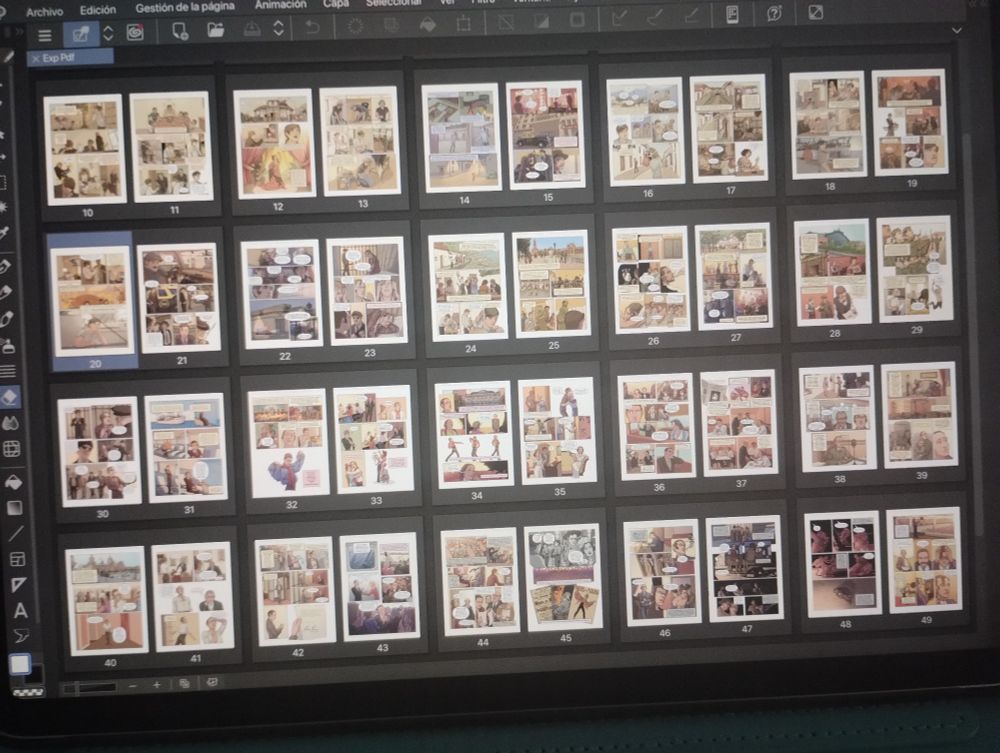
Task: Select the highlighted Eraser tool
Action: [x=10, y=397]
